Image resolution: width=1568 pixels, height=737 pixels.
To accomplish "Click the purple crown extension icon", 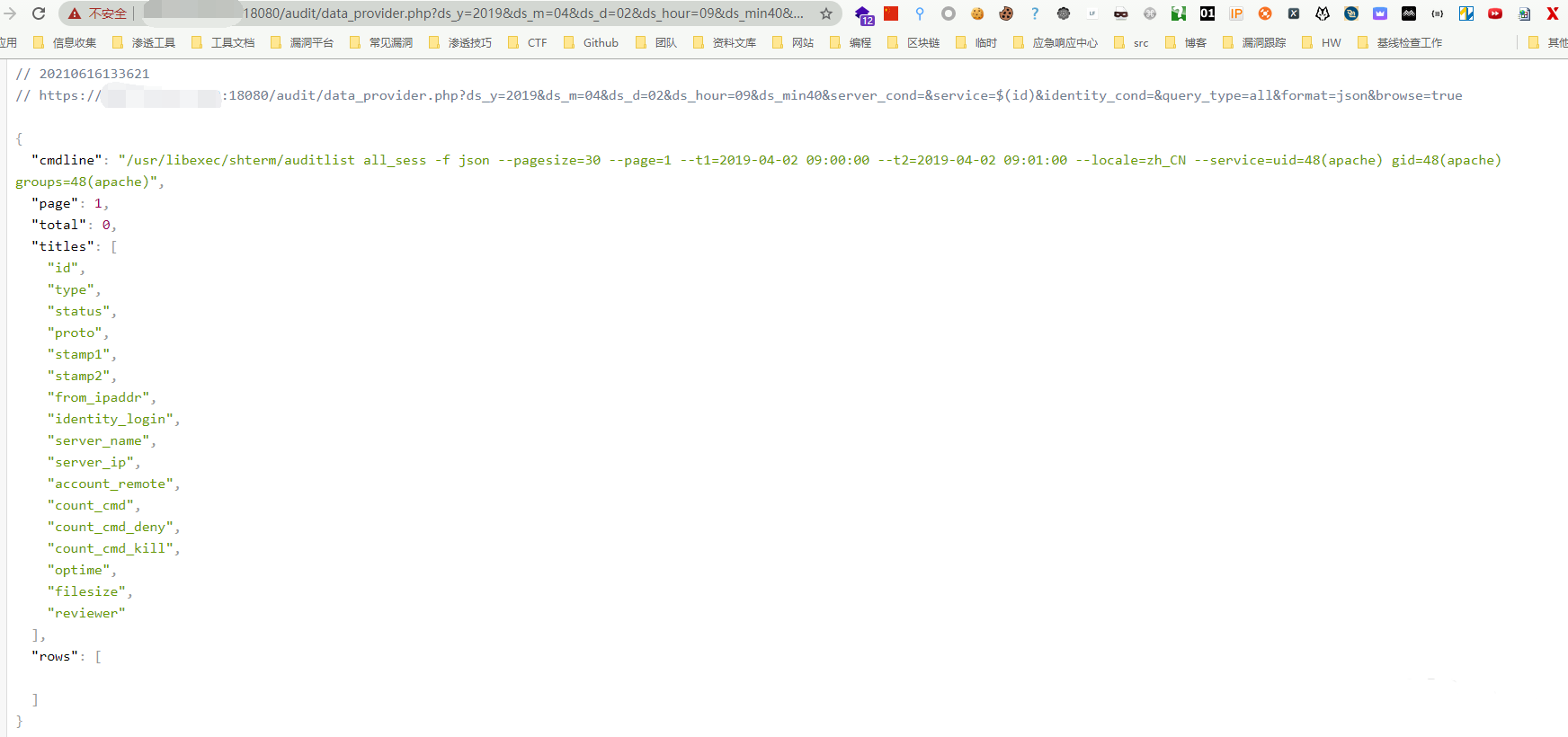I will (1380, 13).
